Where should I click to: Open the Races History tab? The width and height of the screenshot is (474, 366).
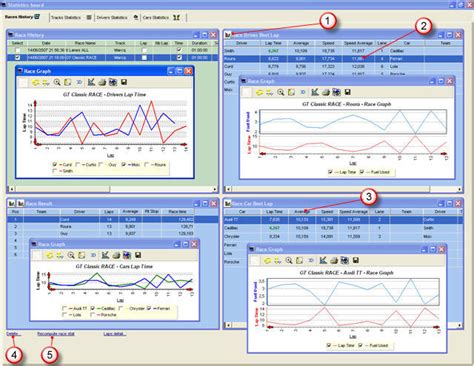click(22, 17)
